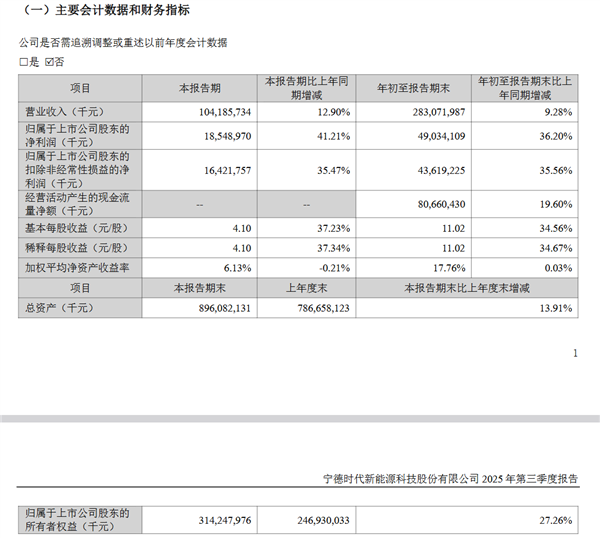Select value 786,658,123
The width and height of the screenshot is (600, 538).
tap(323, 308)
